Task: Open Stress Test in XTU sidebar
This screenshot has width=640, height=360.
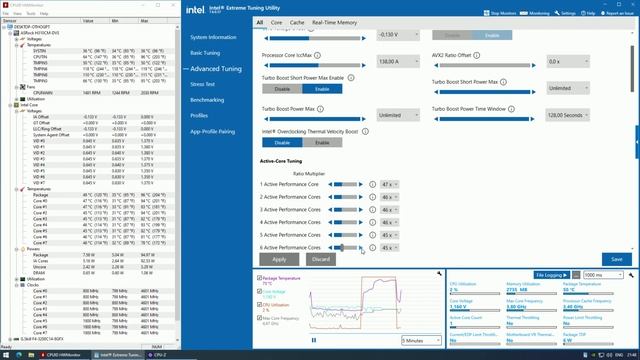Action: click(x=202, y=84)
